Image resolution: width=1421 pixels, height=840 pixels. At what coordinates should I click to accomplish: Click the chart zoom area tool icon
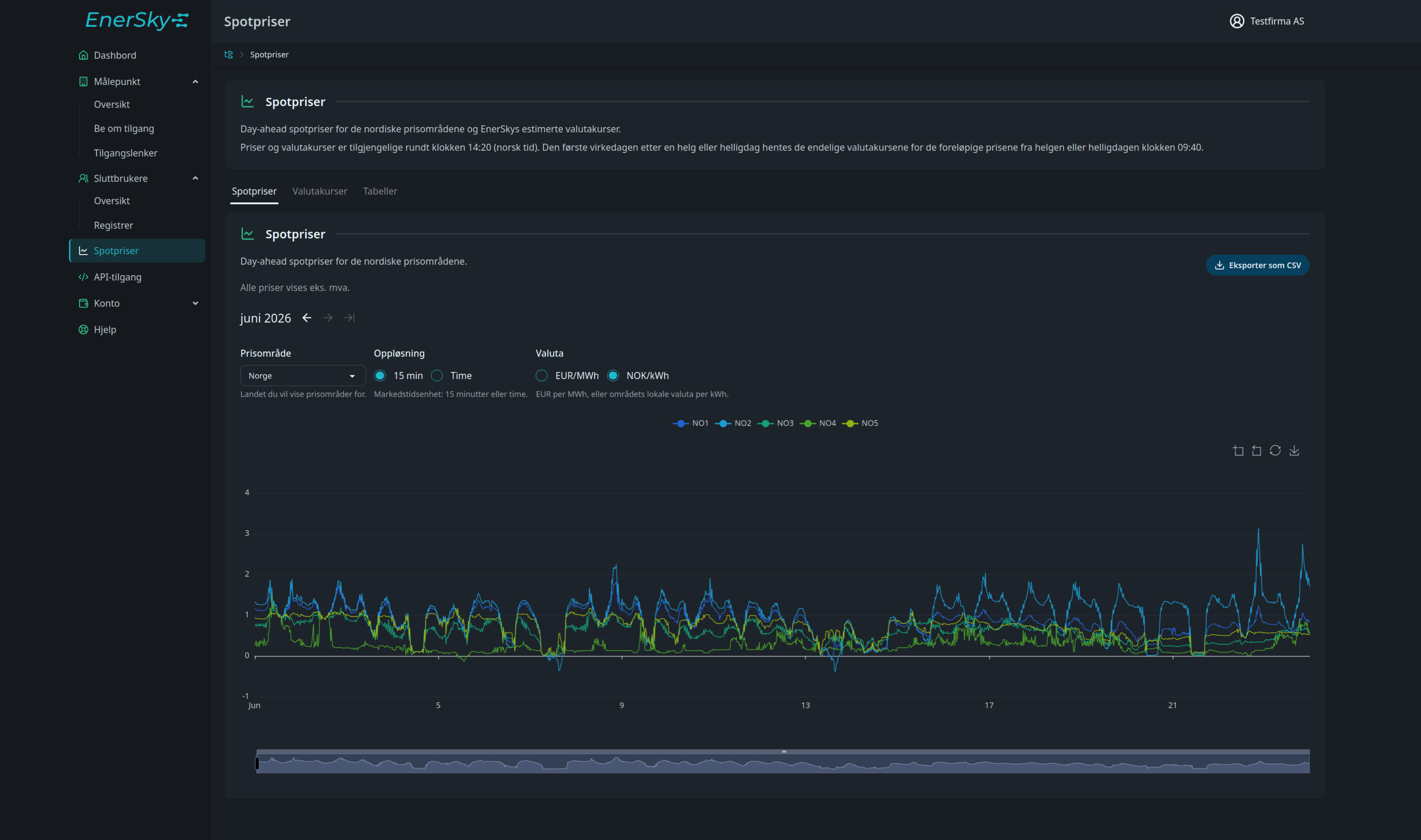[x=1238, y=451]
